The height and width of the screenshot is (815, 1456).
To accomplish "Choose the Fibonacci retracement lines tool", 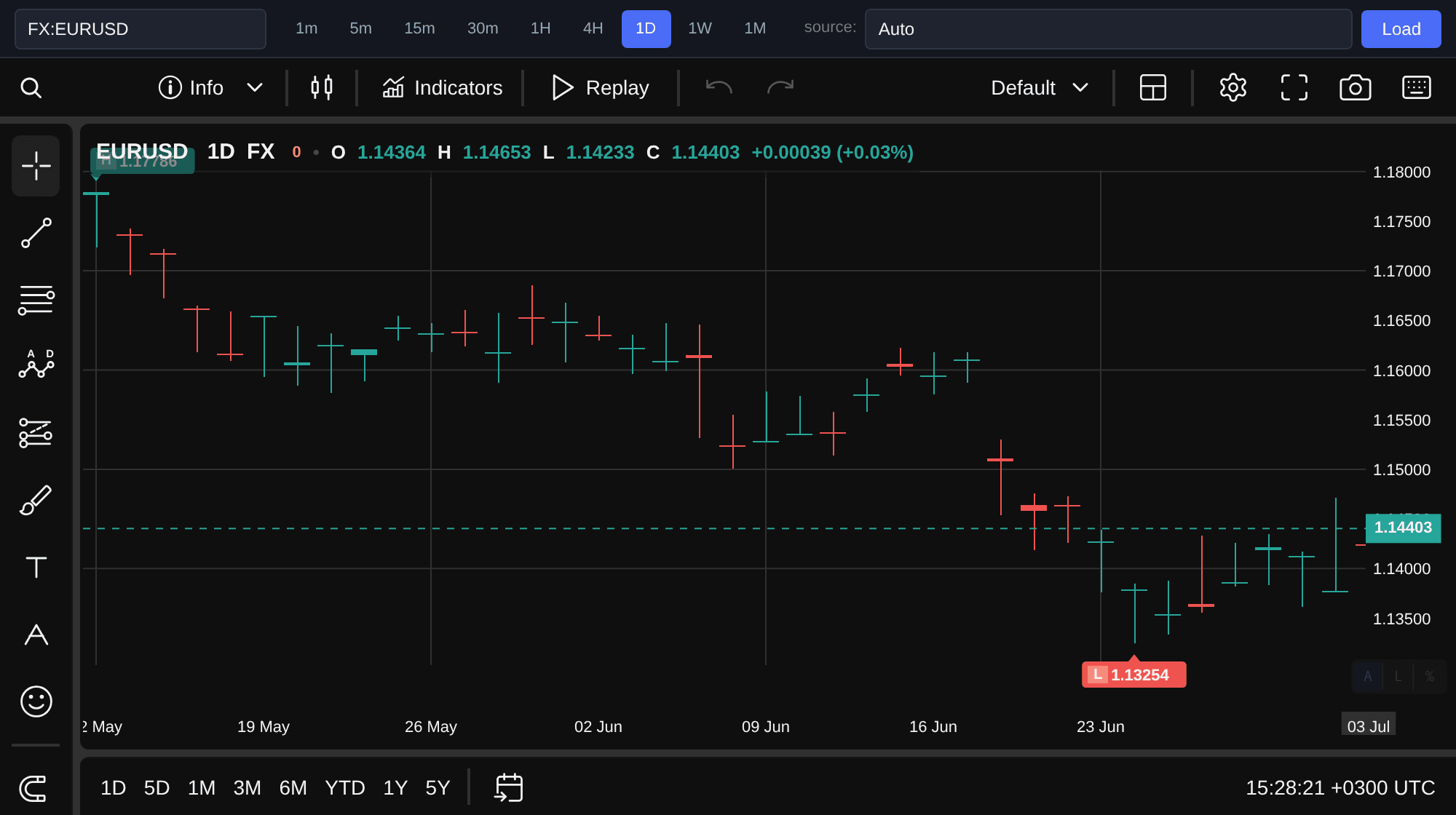I will [x=36, y=300].
